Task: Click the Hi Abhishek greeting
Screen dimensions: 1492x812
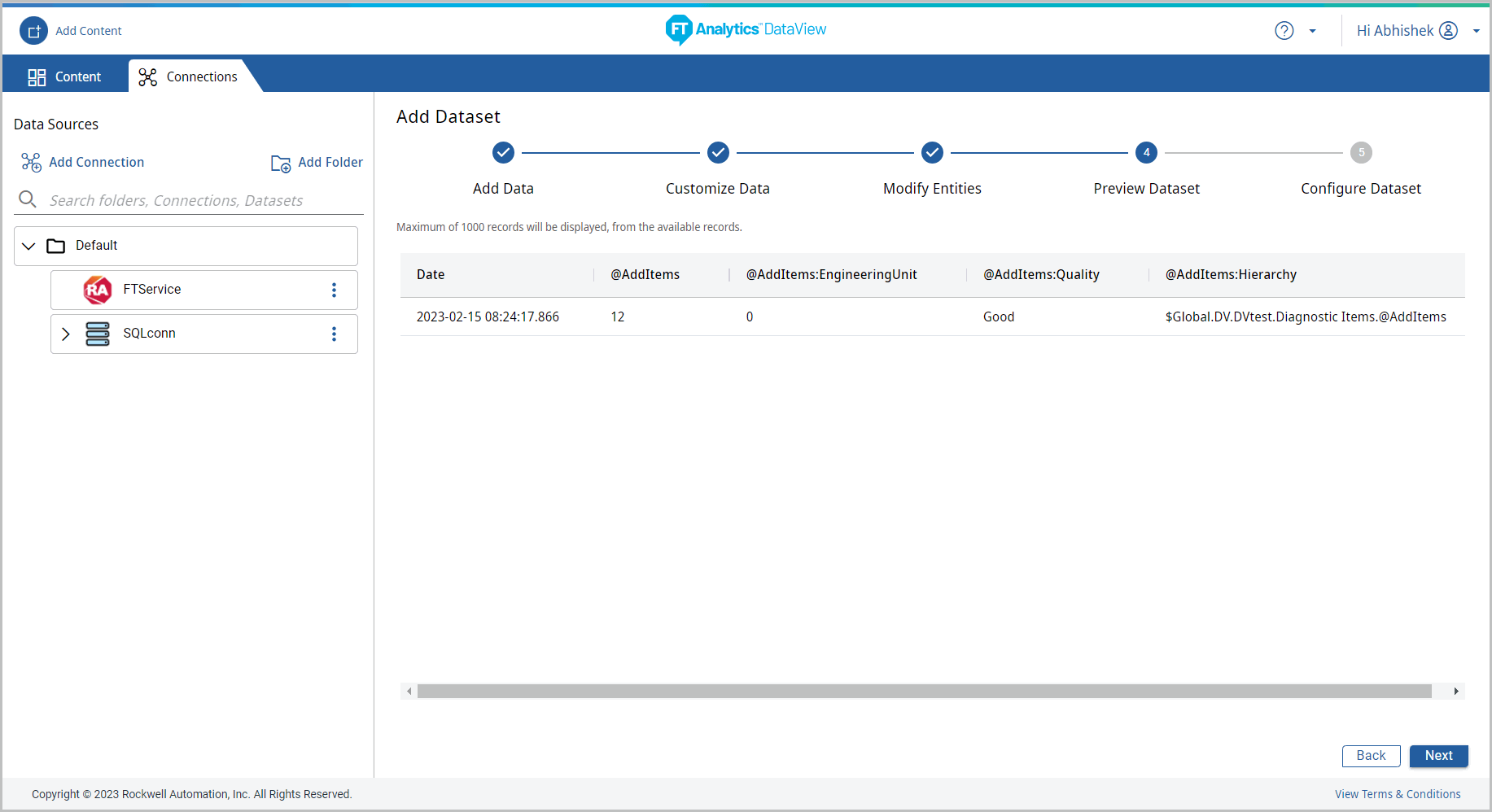Action: [x=1394, y=31]
